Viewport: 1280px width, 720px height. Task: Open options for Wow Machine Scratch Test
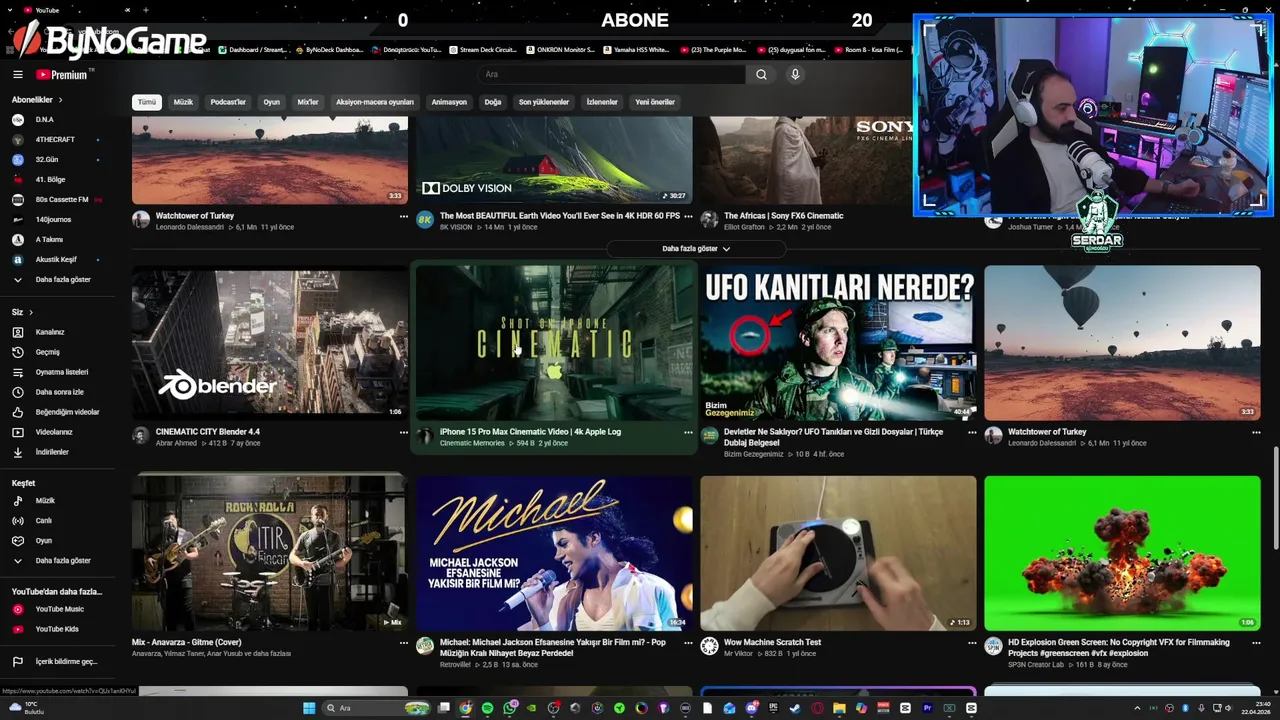click(972, 643)
